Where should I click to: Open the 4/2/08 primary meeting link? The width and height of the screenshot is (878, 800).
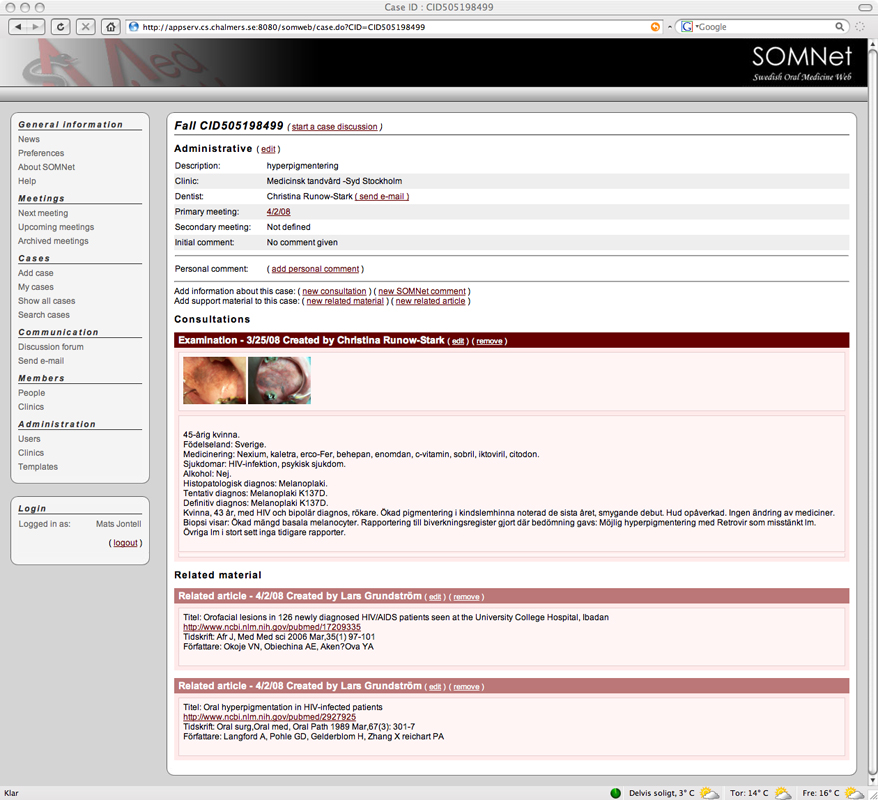pyautogui.click(x=278, y=212)
